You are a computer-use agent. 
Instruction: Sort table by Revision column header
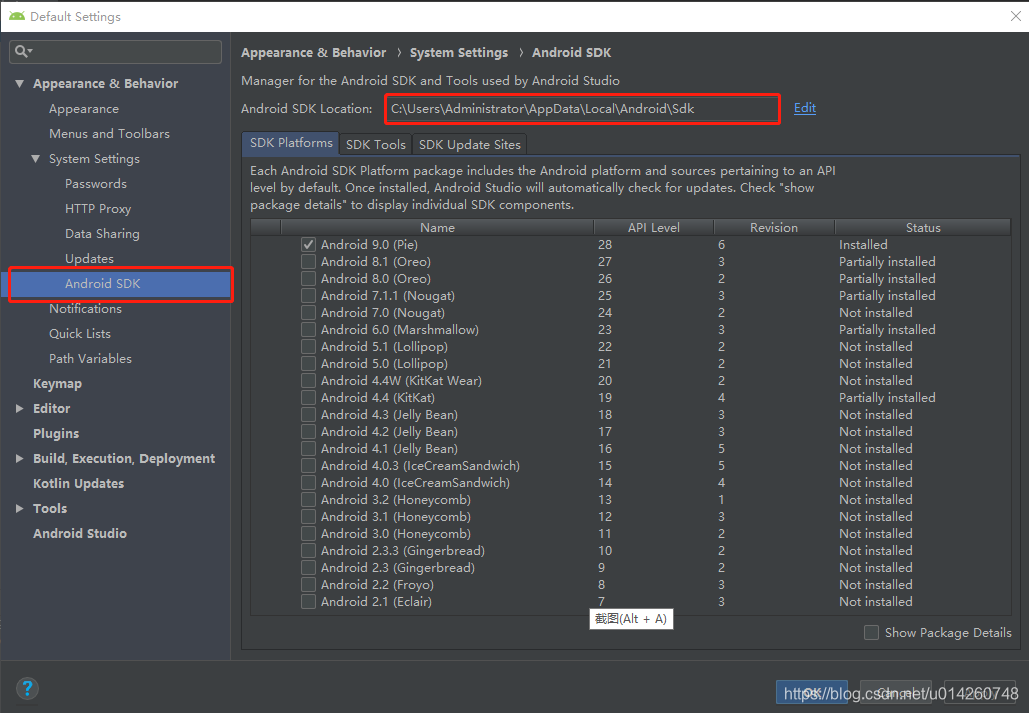click(774, 227)
